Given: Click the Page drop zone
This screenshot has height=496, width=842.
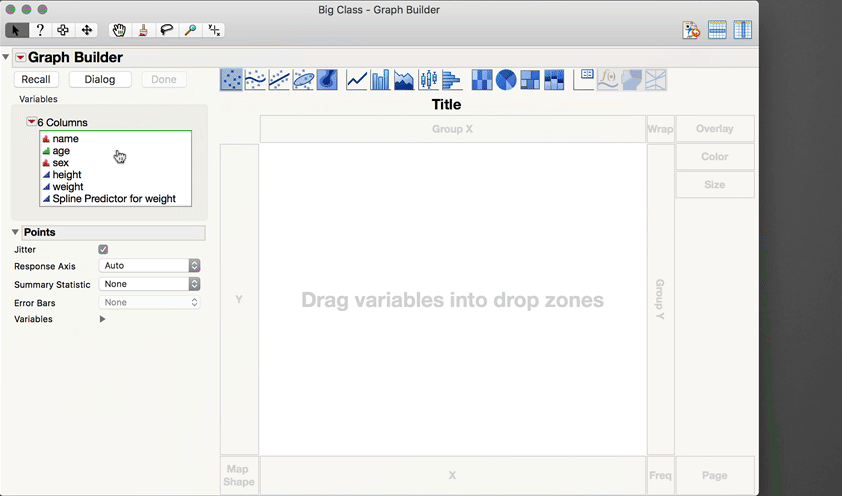Looking at the screenshot, I should [715, 475].
